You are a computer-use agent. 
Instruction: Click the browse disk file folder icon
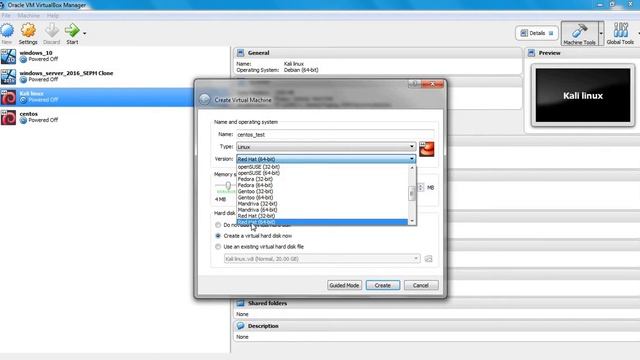[x=429, y=259]
